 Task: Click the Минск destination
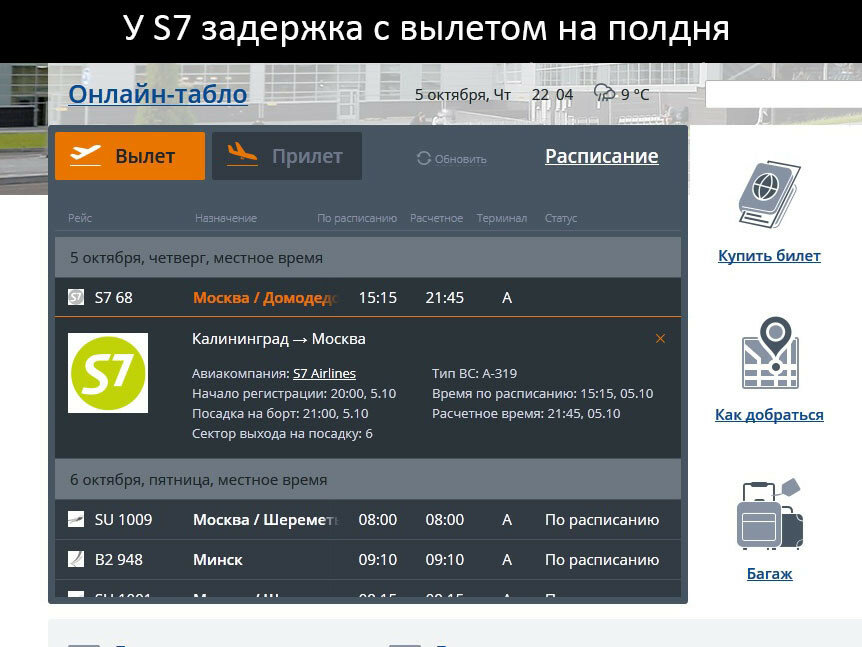tap(218, 560)
